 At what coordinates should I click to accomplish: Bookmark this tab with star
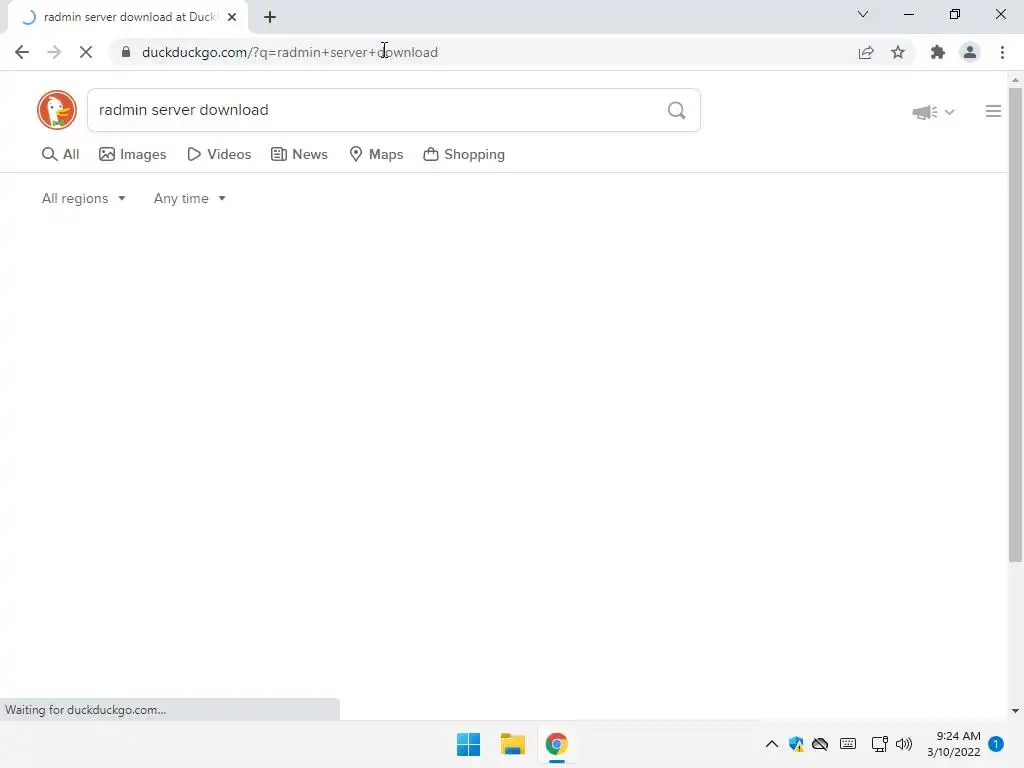(x=898, y=52)
